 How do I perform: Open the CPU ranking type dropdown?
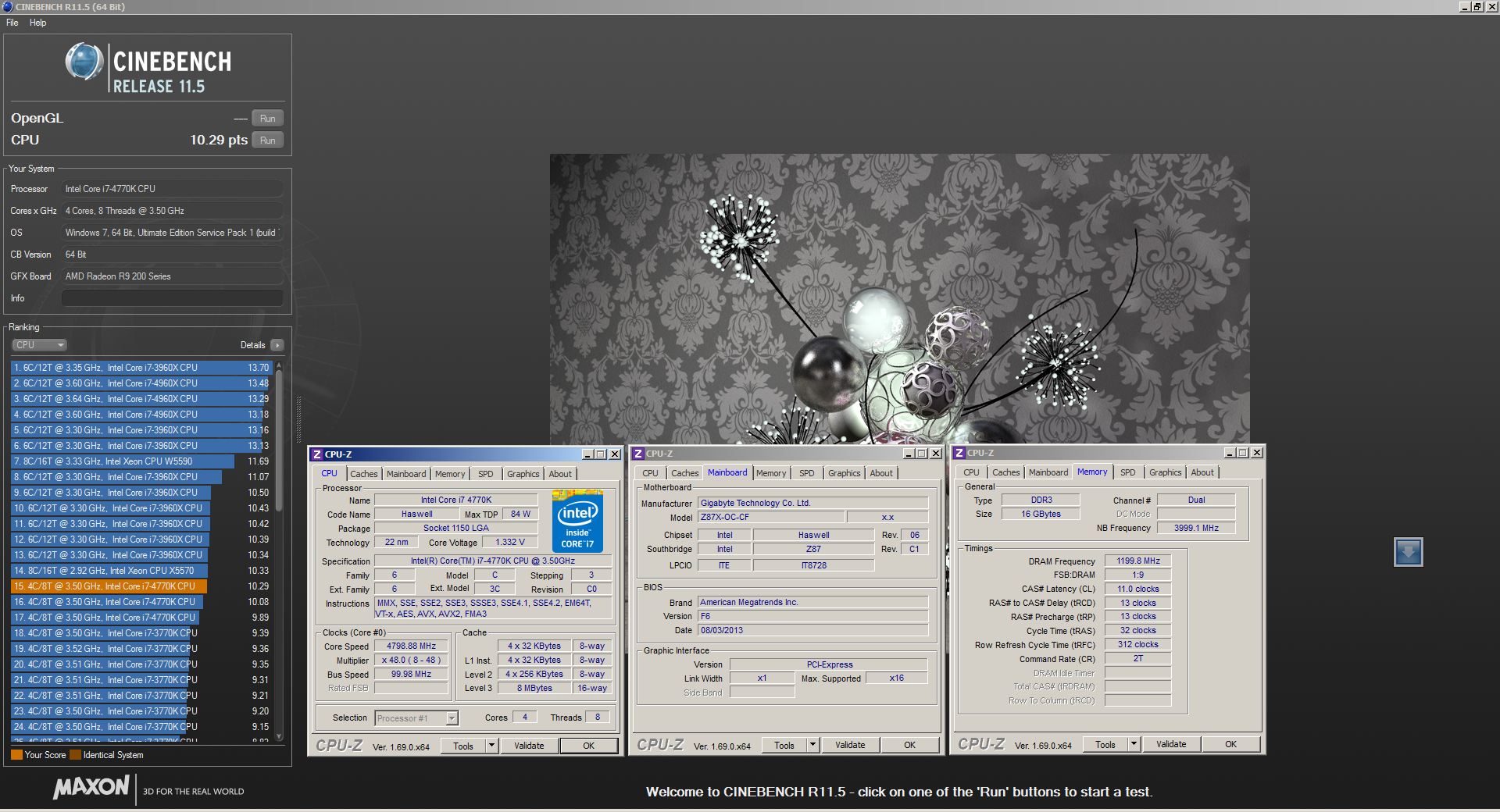39,345
